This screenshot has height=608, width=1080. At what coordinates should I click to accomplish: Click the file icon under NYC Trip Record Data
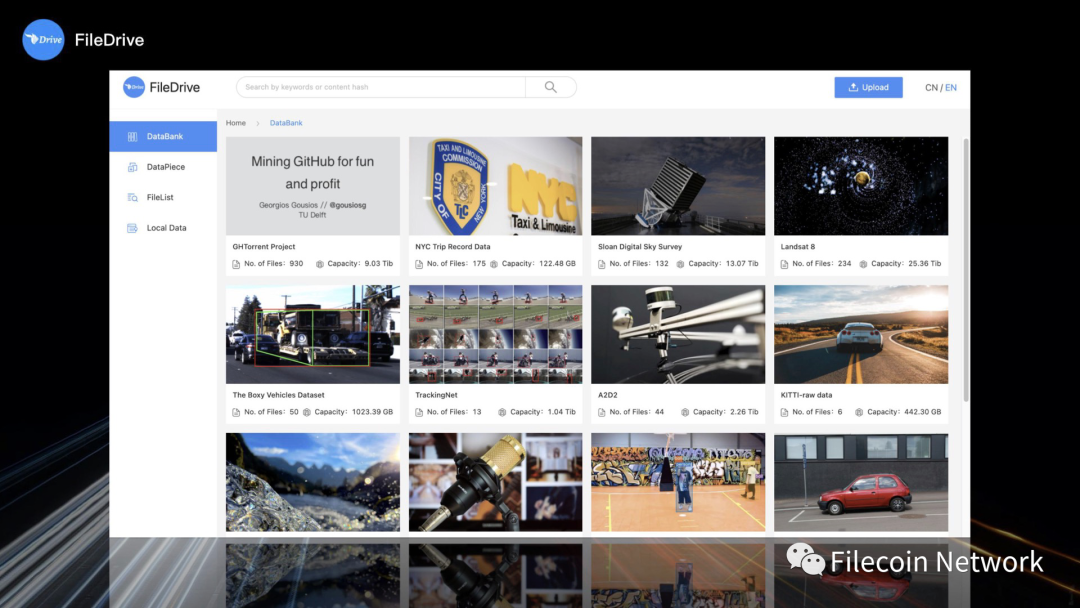click(419, 264)
